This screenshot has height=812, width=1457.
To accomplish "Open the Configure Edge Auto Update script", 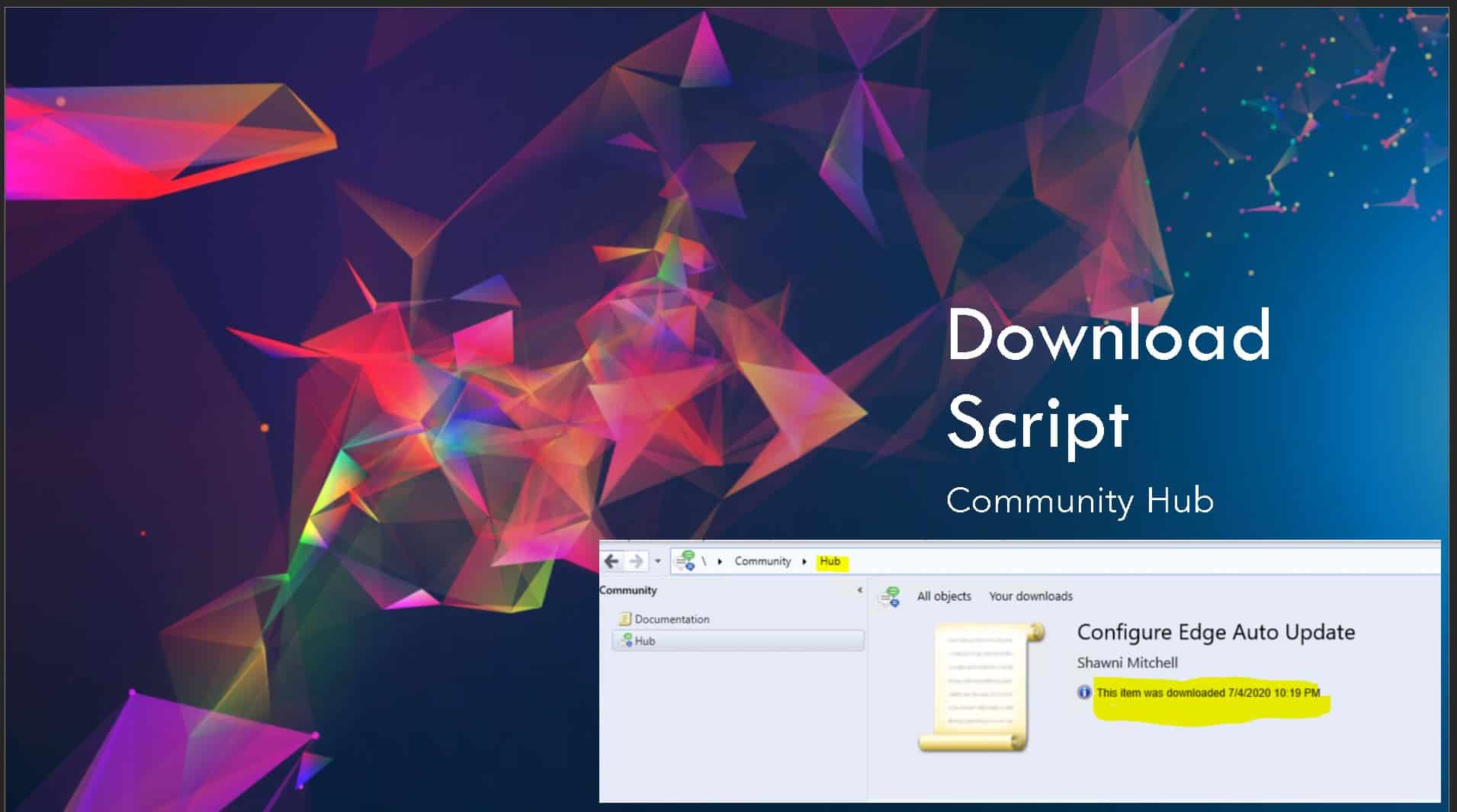I will [x=1215, y=632].
